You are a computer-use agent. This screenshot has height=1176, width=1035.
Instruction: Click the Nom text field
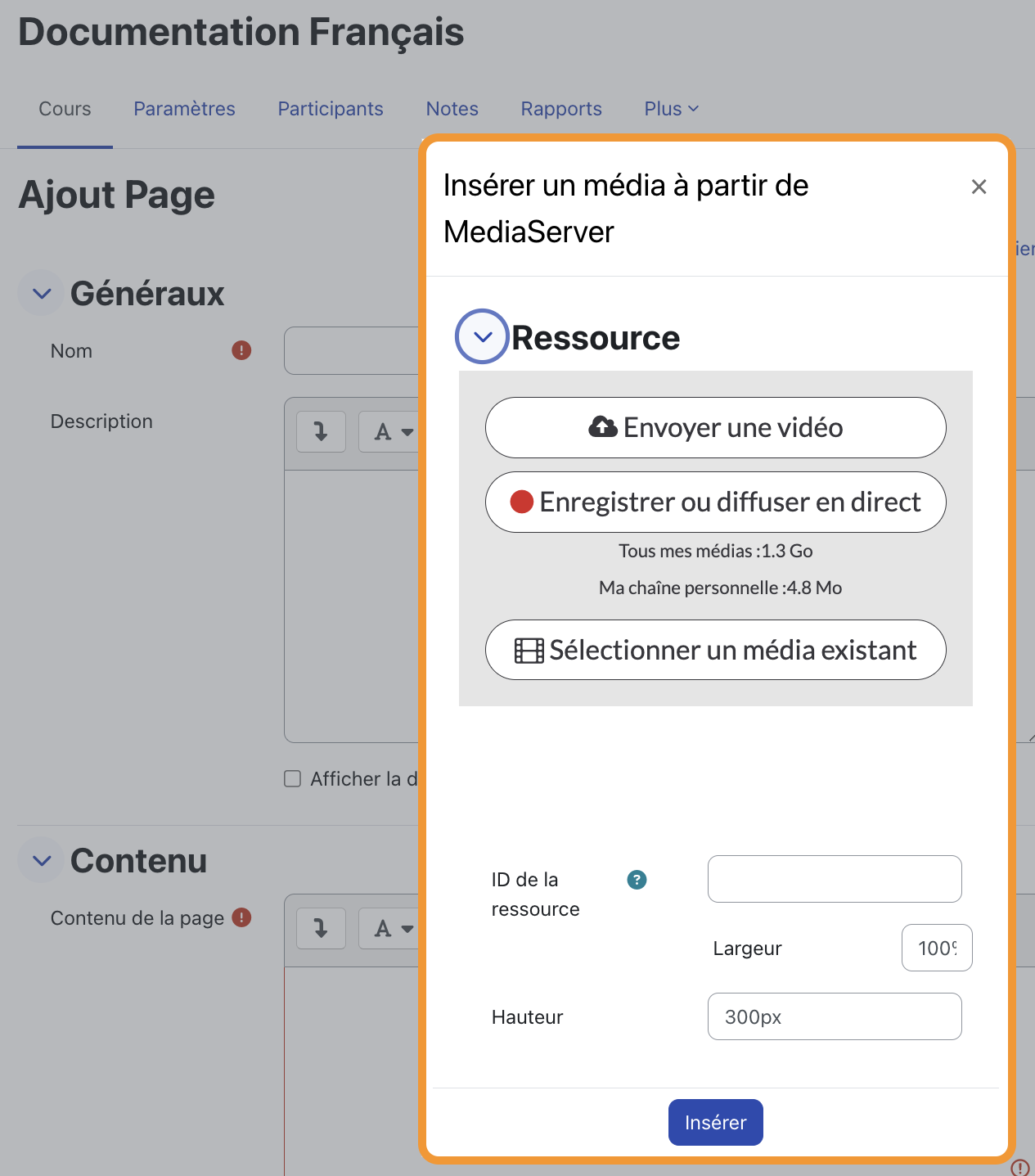[351, 350]
